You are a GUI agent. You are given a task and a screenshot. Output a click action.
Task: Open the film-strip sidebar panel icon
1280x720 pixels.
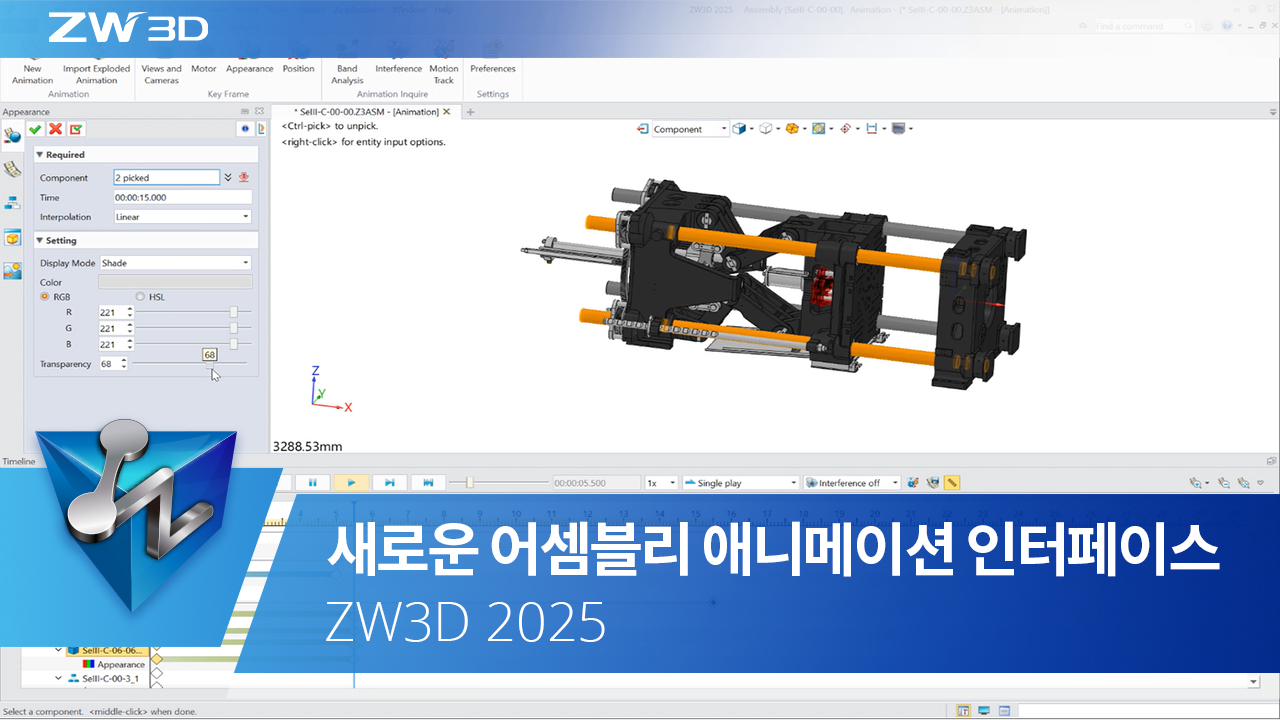(12, 169)
